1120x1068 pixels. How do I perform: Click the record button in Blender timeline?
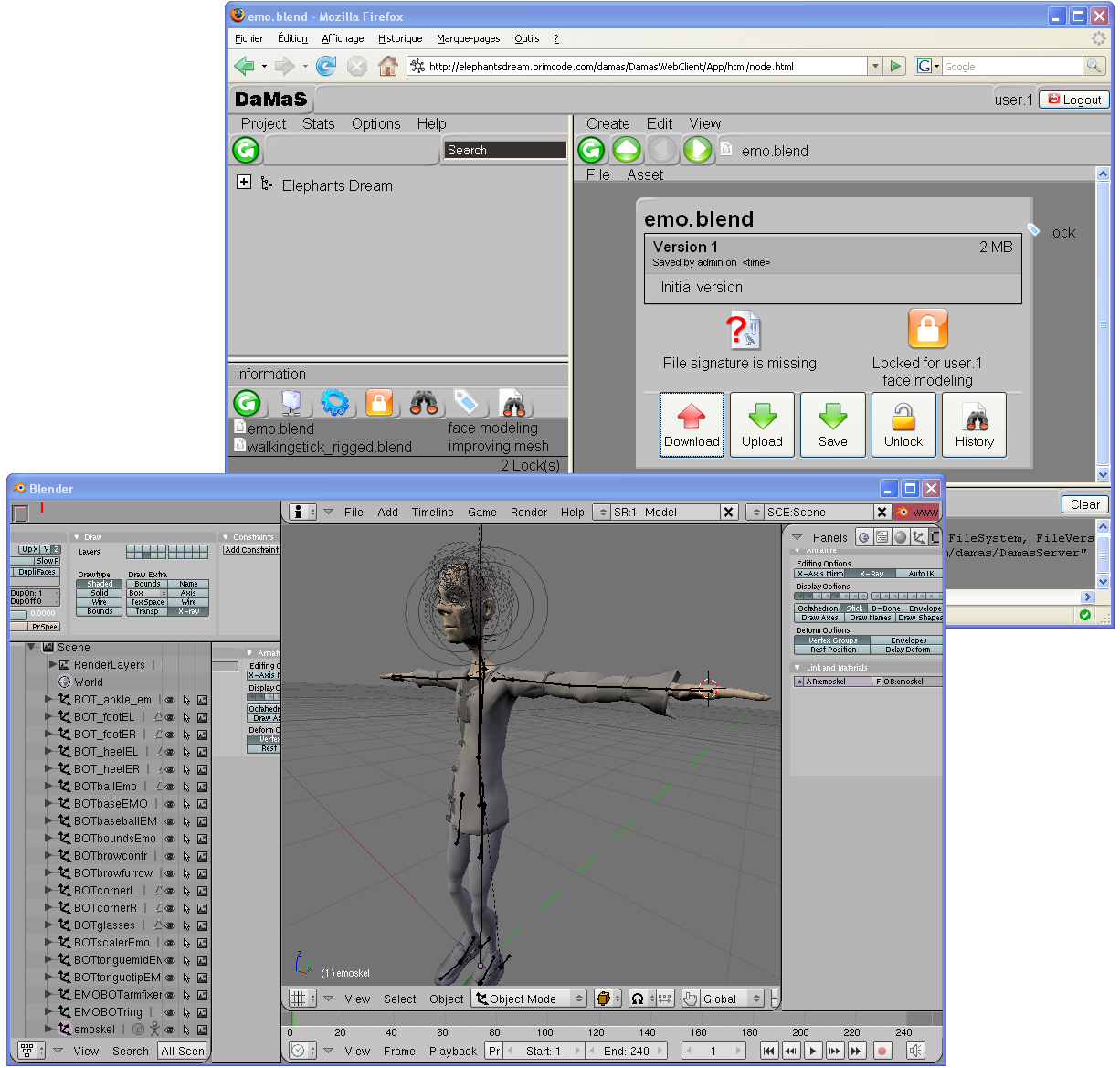[882, 1051]
